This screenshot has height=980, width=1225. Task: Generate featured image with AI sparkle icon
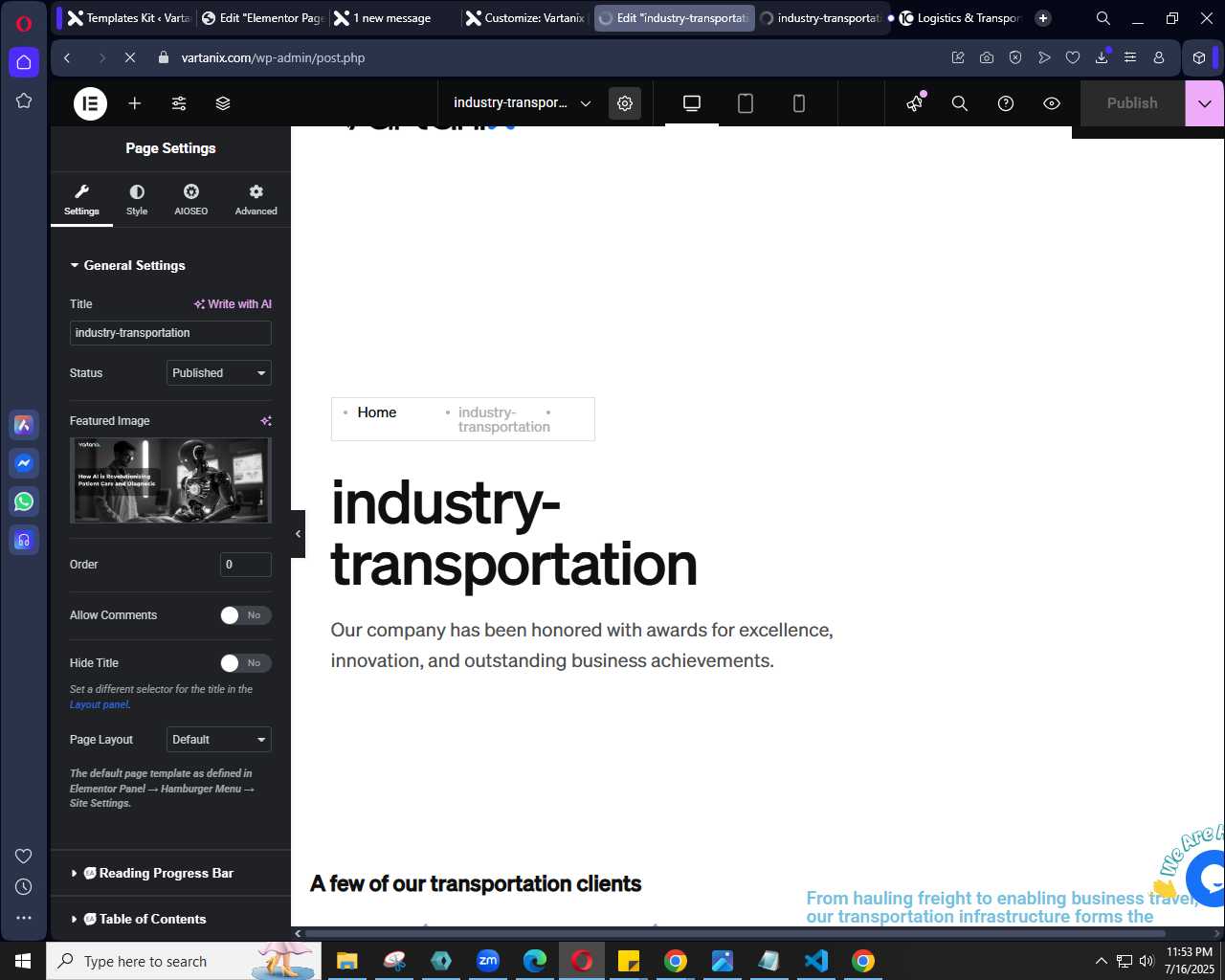(266, 420)
